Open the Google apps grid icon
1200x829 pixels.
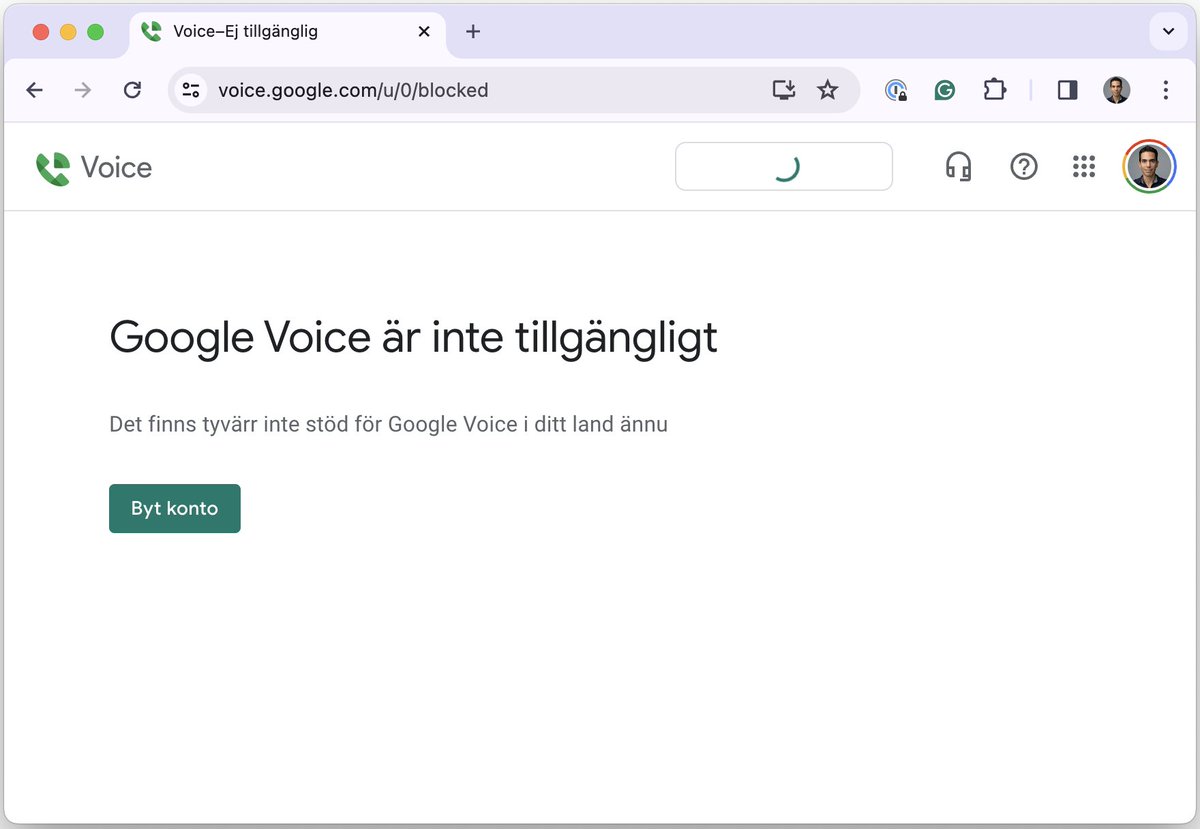point(1084,167)
